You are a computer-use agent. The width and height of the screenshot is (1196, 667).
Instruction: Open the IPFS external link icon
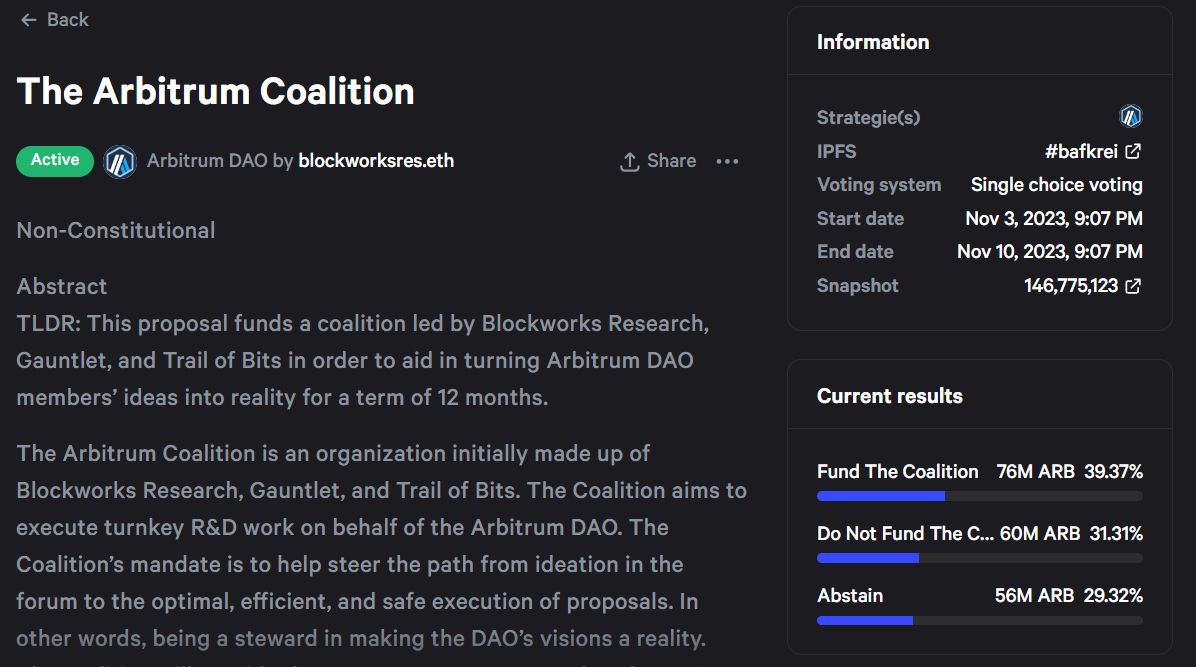coord(1133,151)
